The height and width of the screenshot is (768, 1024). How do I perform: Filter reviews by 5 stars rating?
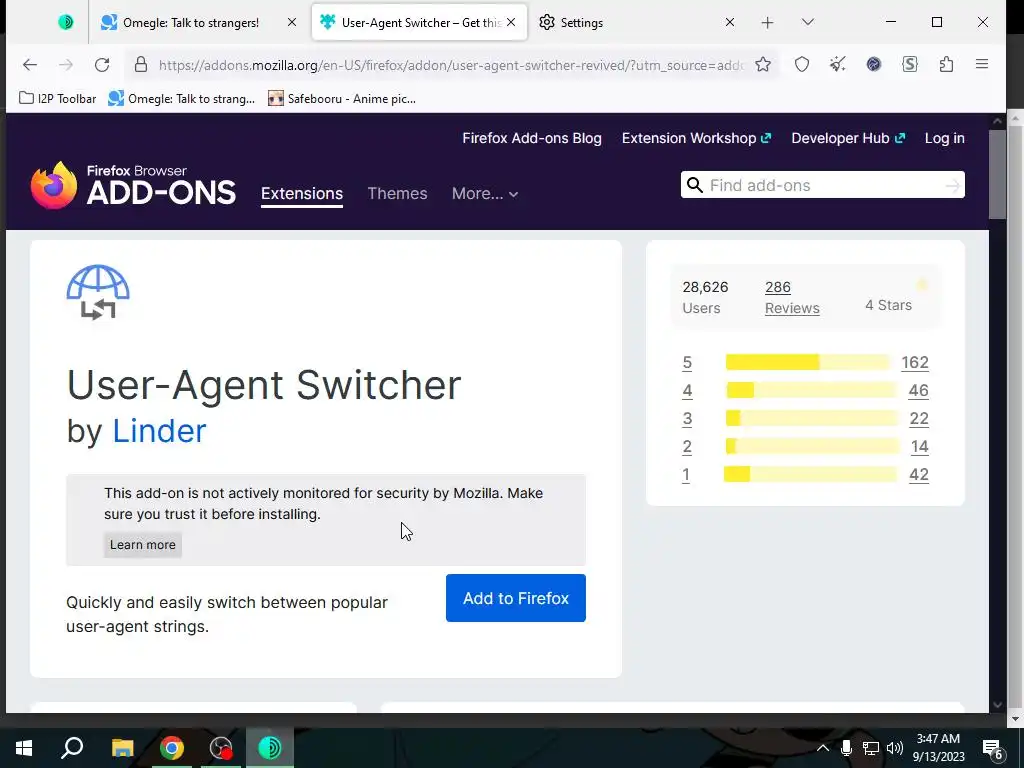coord(687,362)
